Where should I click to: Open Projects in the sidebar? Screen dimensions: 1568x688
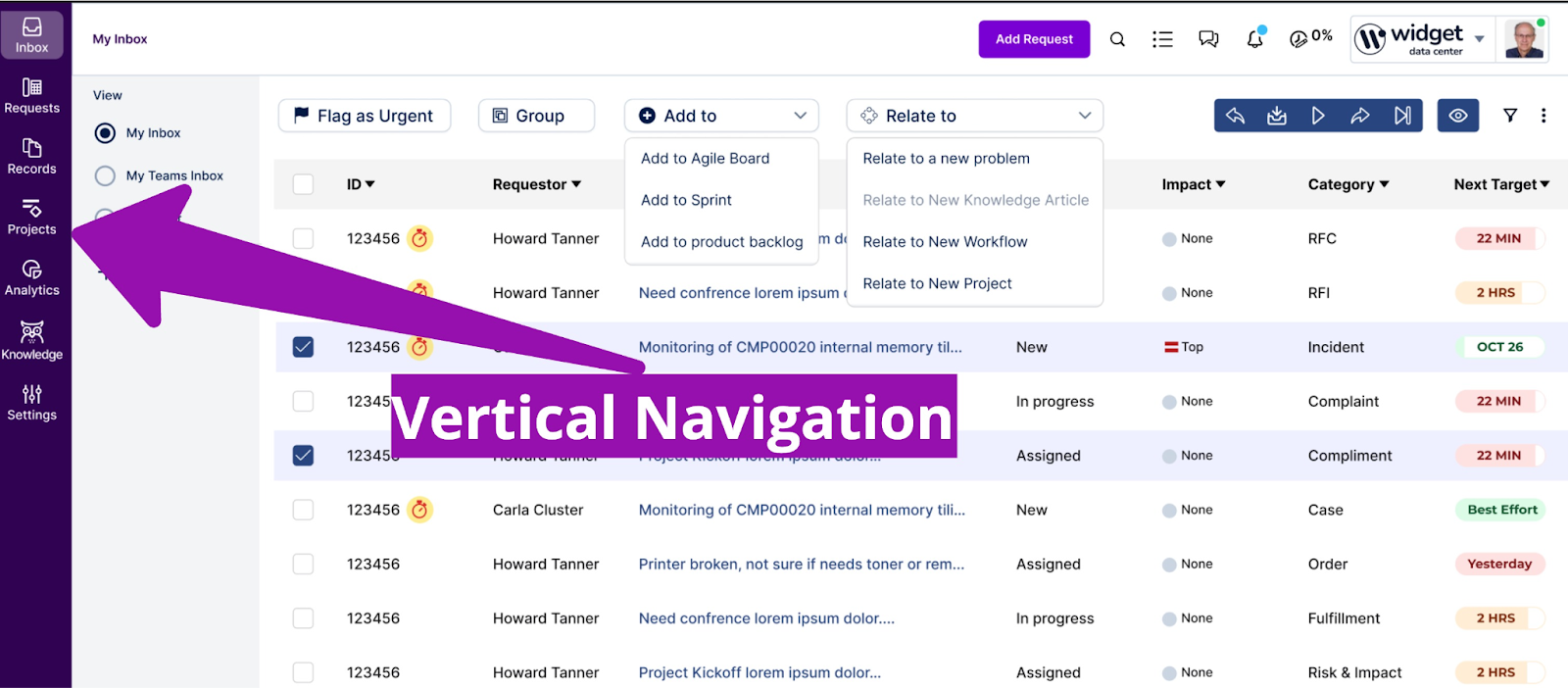click(31, 218)
